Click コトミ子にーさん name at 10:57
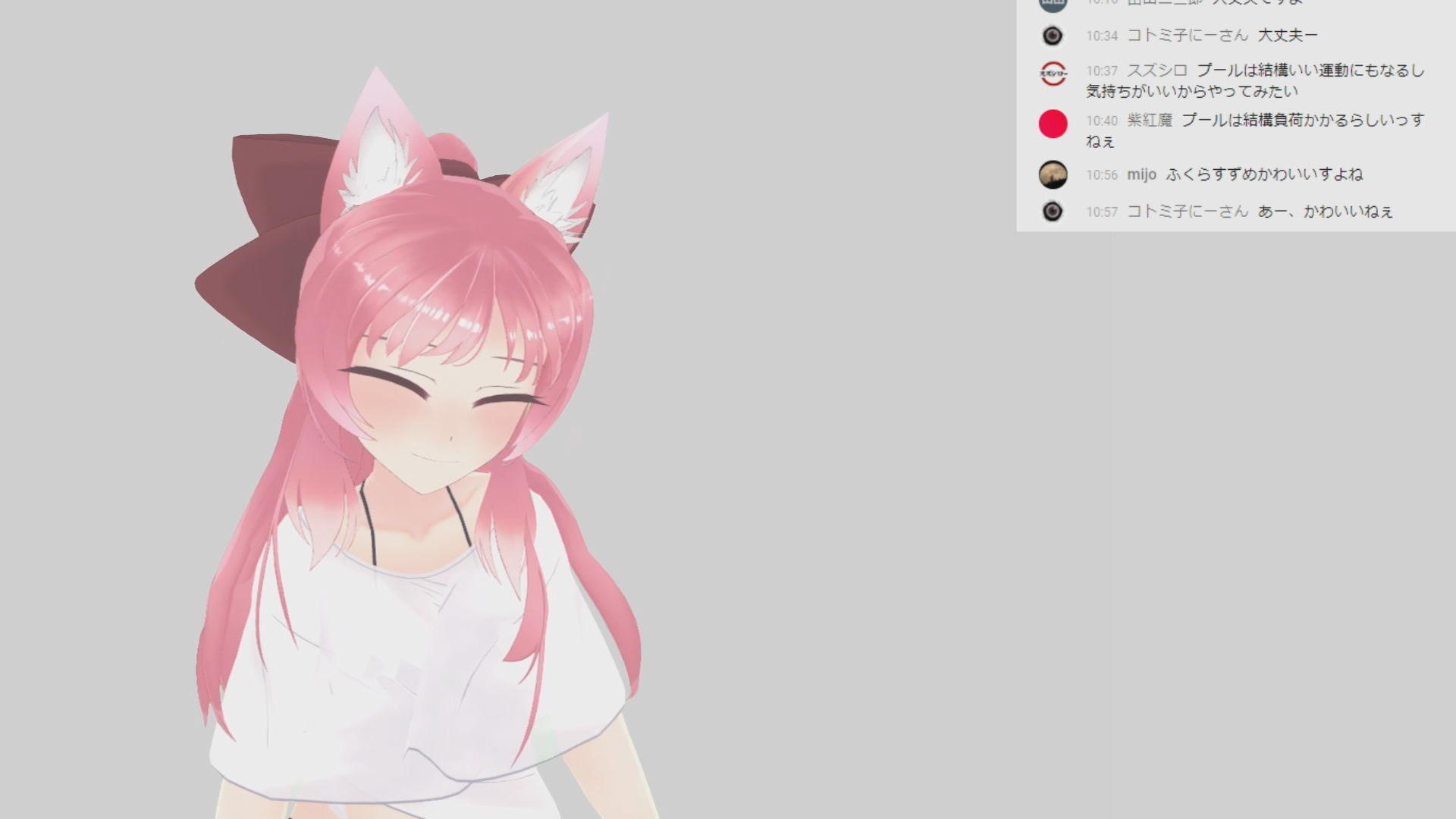 click(x=1187, y=212)
